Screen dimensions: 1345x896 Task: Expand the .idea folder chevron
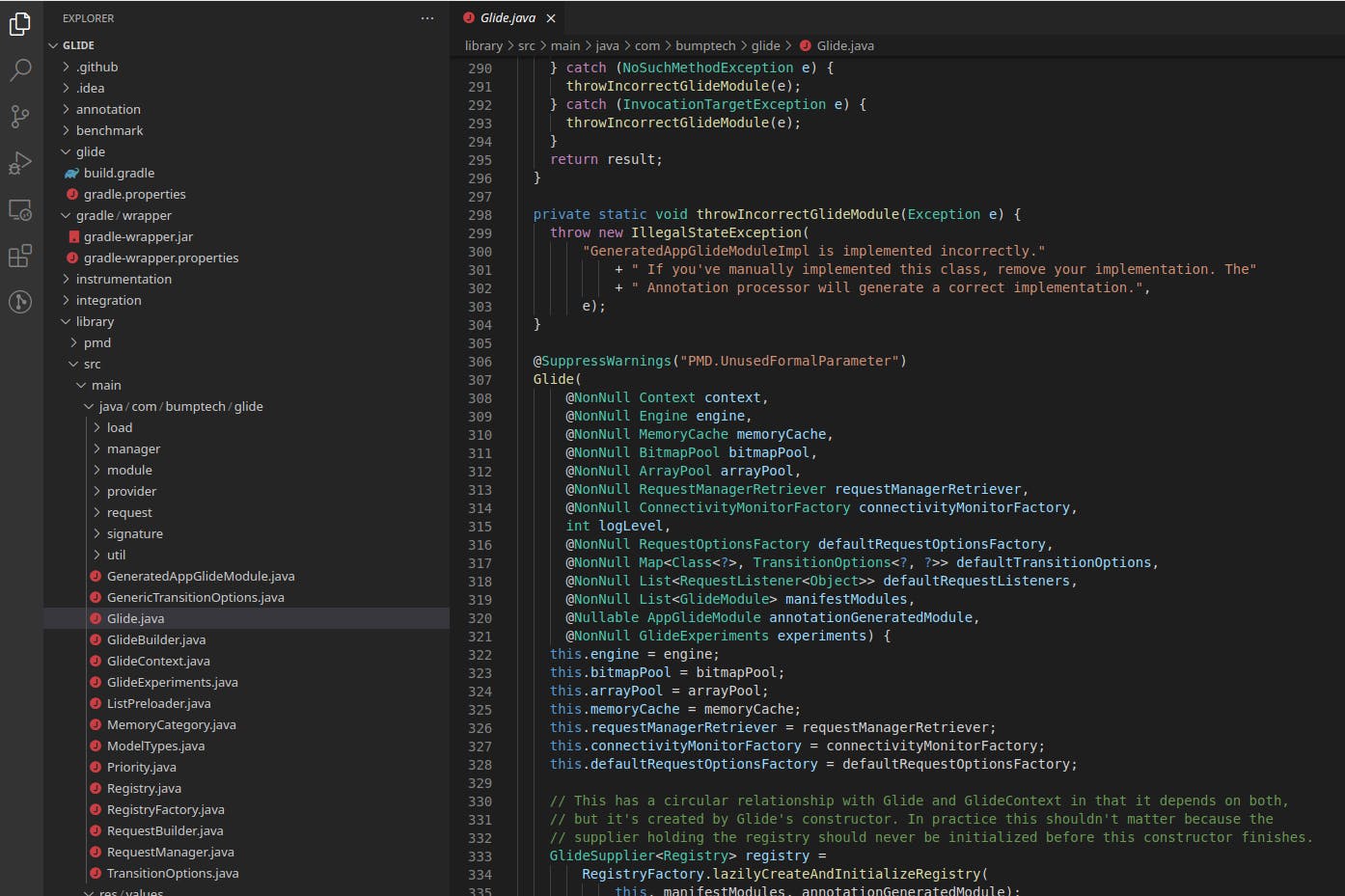[66, 89]
